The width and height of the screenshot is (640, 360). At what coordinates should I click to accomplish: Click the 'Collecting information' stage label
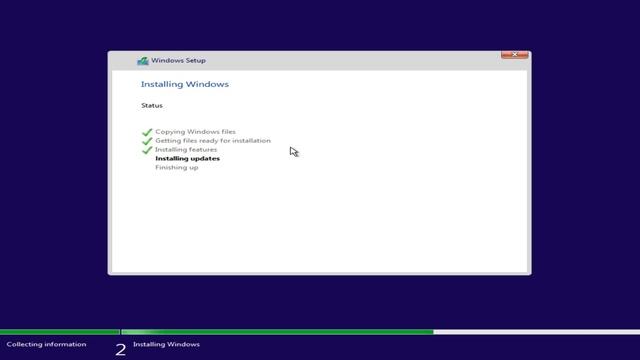tap(46, 344)
